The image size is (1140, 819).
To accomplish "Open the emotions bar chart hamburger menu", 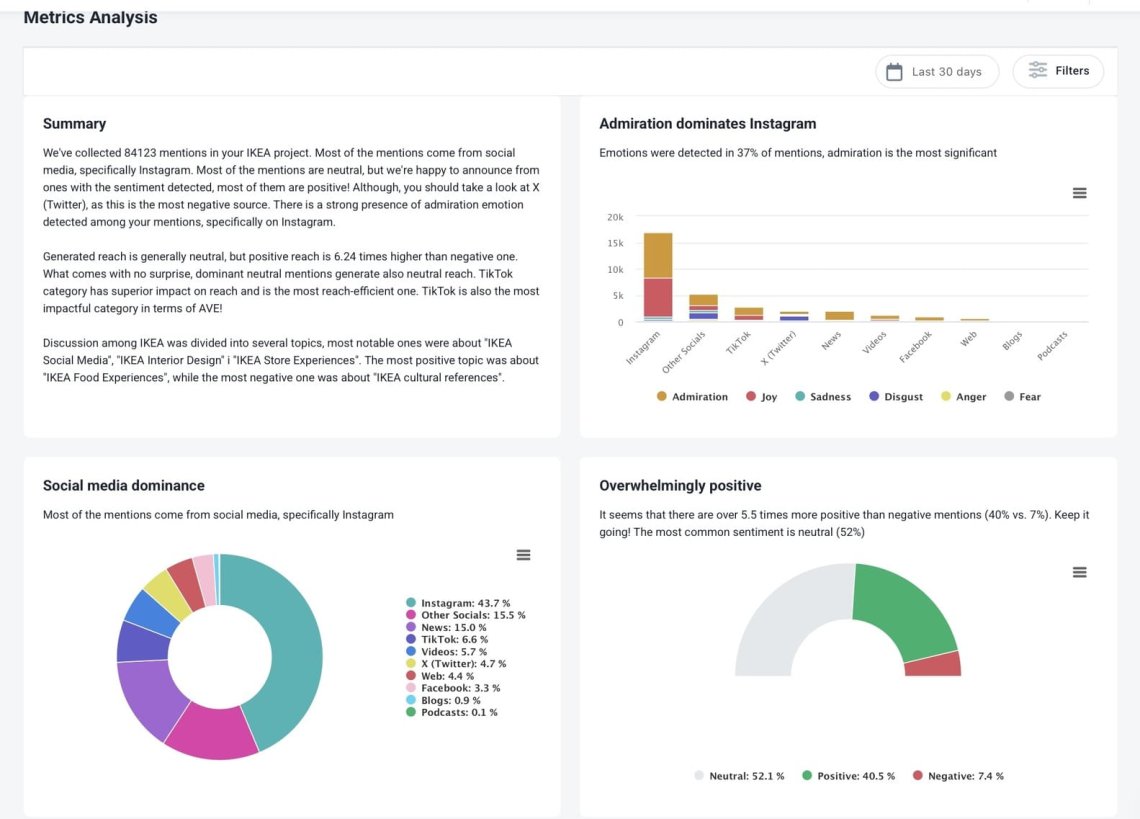I will point(1080,193).
